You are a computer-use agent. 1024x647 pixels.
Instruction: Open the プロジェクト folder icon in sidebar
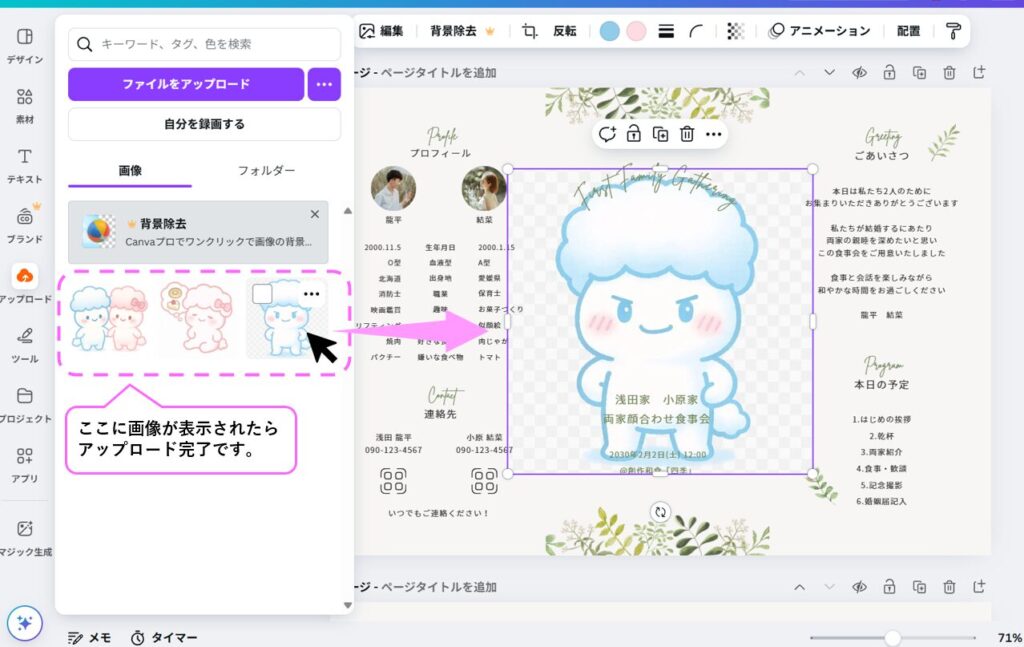[25, 403]
